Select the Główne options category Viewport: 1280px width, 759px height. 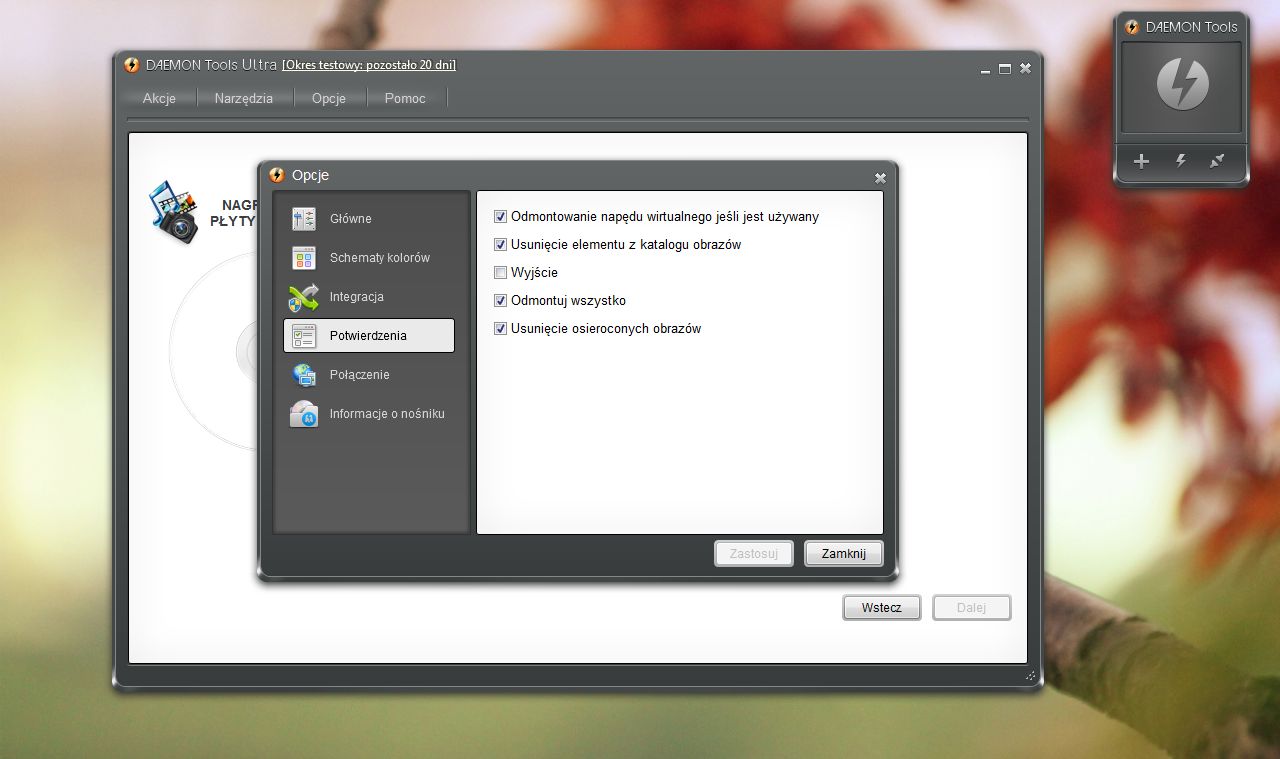coord(369,219)
